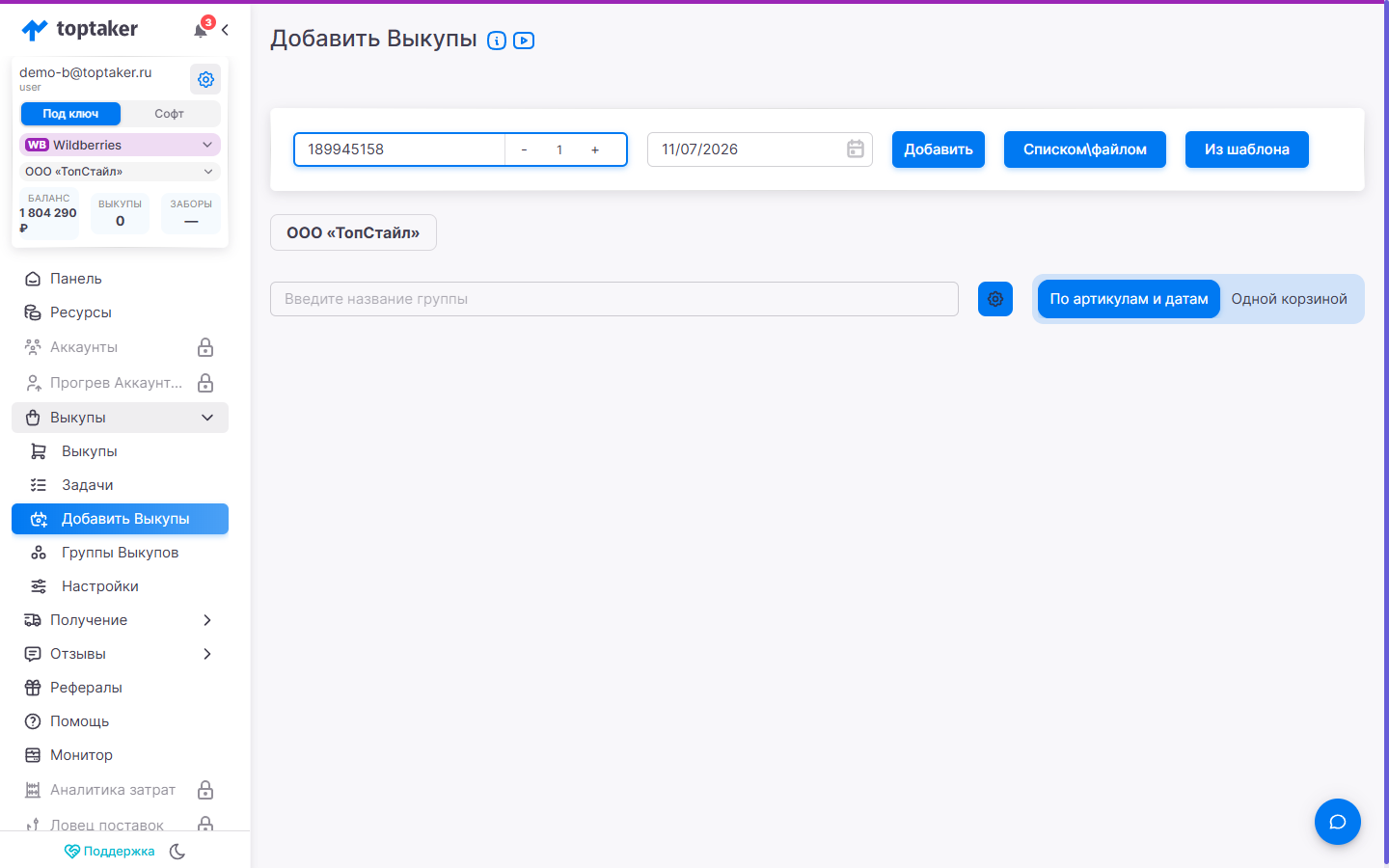Image resolution: width=1389 pixels, height=868 pixels.
Task: Open Монитор in the sidebar
Action: tap(120, 755)
